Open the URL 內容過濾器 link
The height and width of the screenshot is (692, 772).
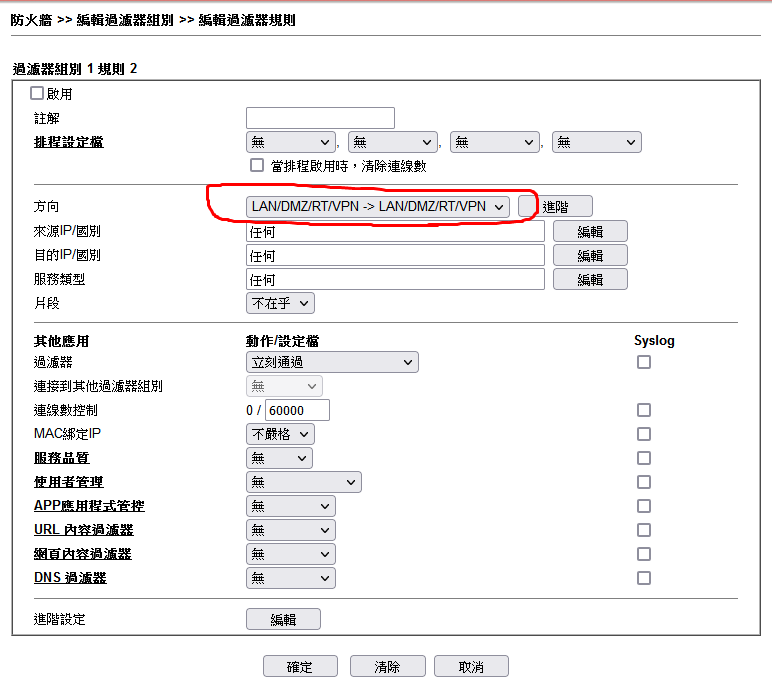tap(83, 530)
